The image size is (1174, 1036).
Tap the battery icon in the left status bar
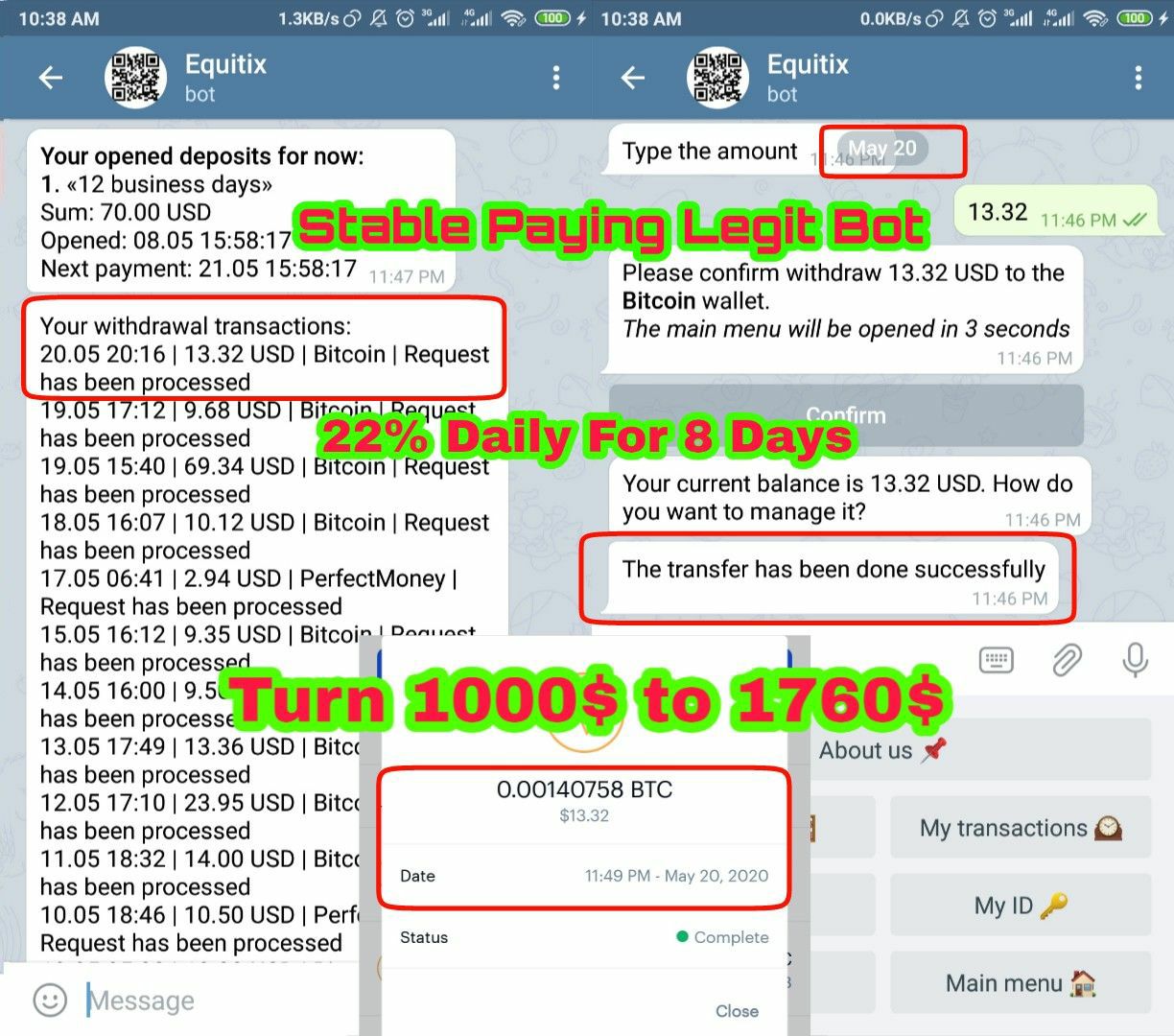coord(552,17)
